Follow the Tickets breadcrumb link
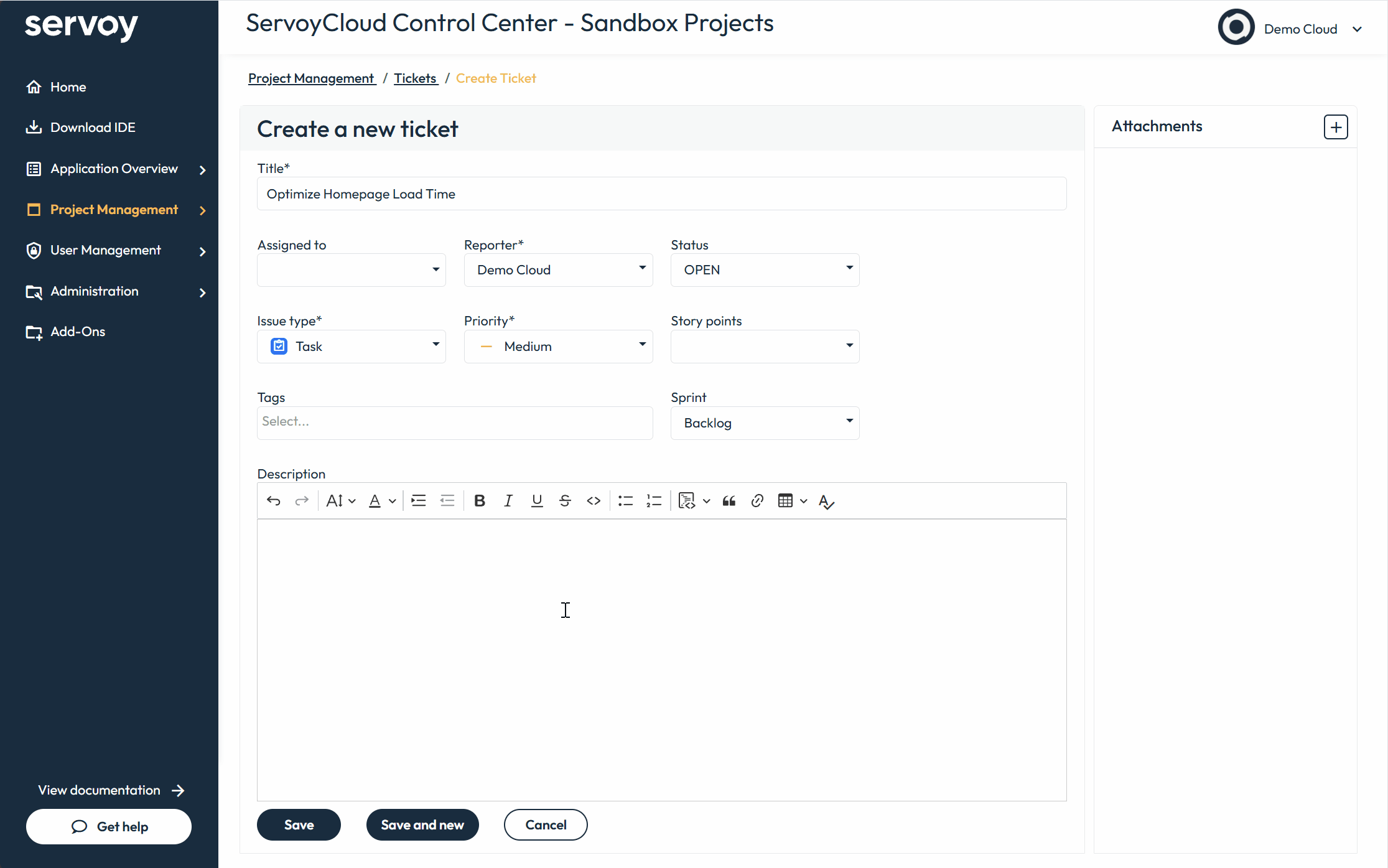Image resolution: width=1388 pixels, height=868 pixels. (x=415, y=78)
